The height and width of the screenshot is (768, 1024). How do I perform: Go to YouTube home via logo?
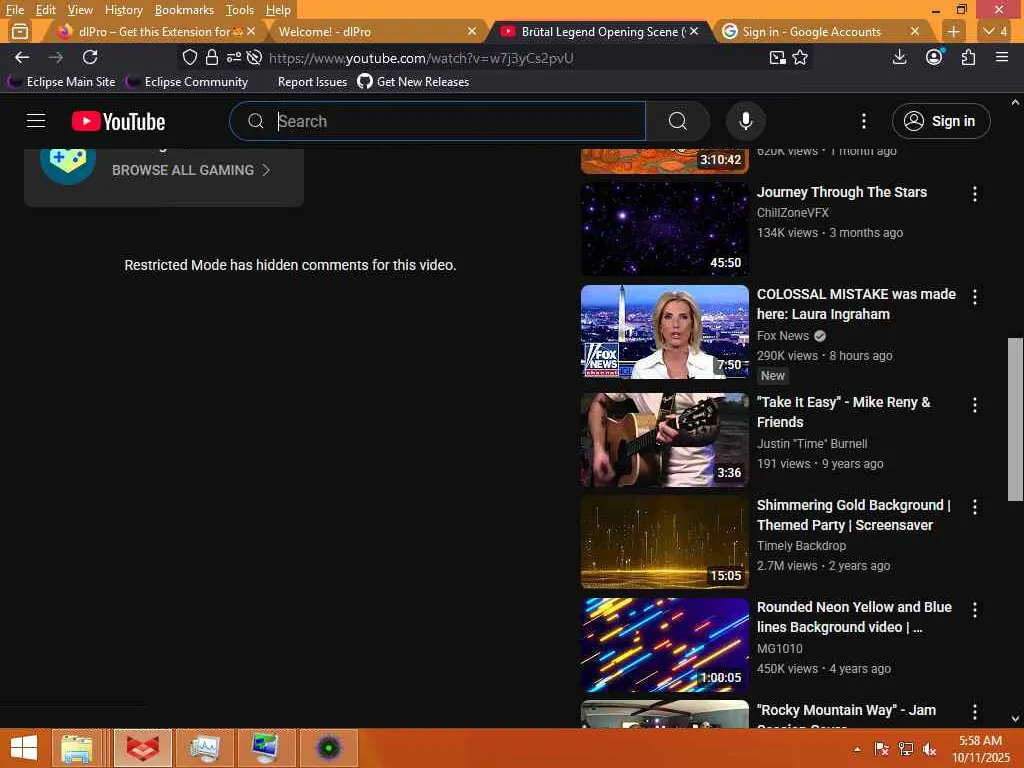point(118,121)
